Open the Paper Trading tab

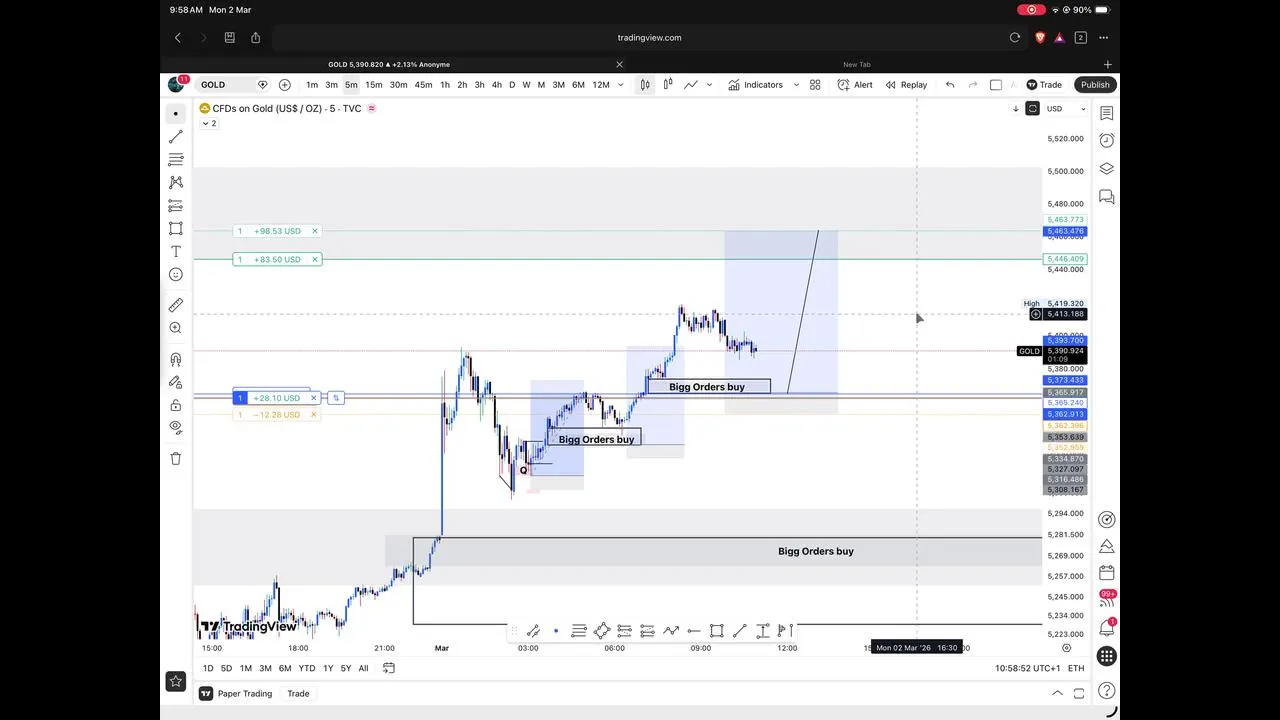[x=236, y=693]
